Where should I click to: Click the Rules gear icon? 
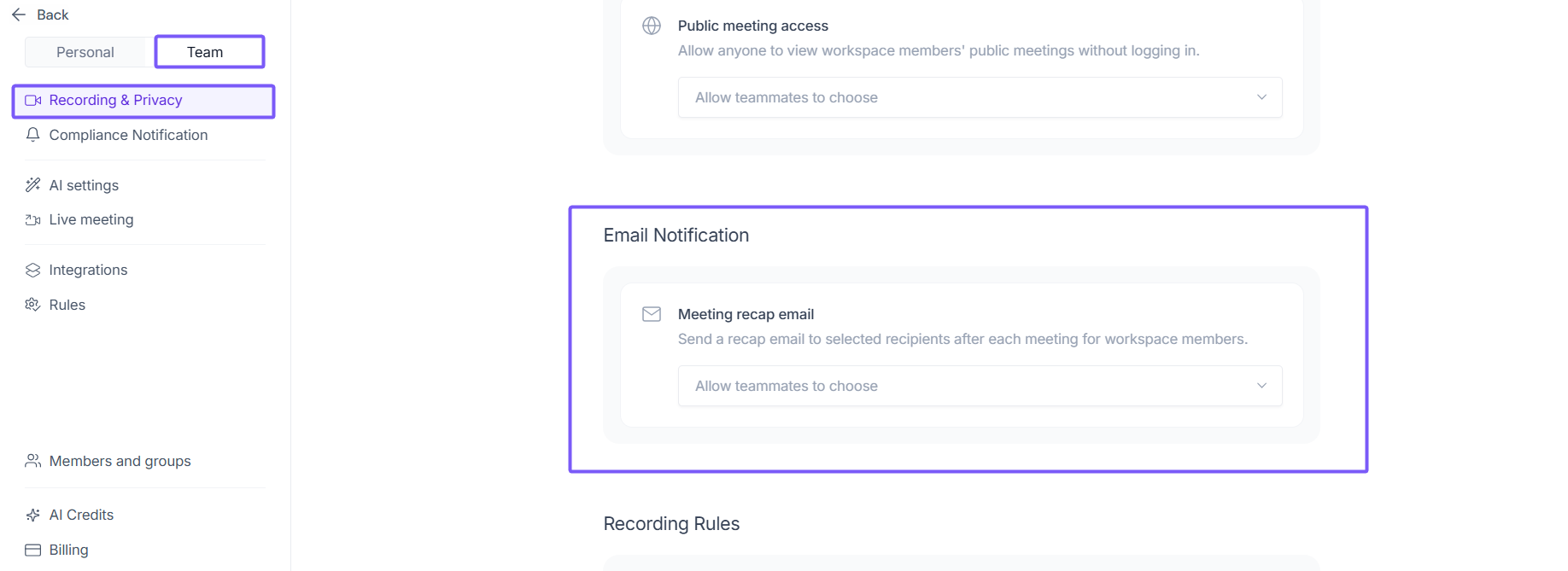33,305
